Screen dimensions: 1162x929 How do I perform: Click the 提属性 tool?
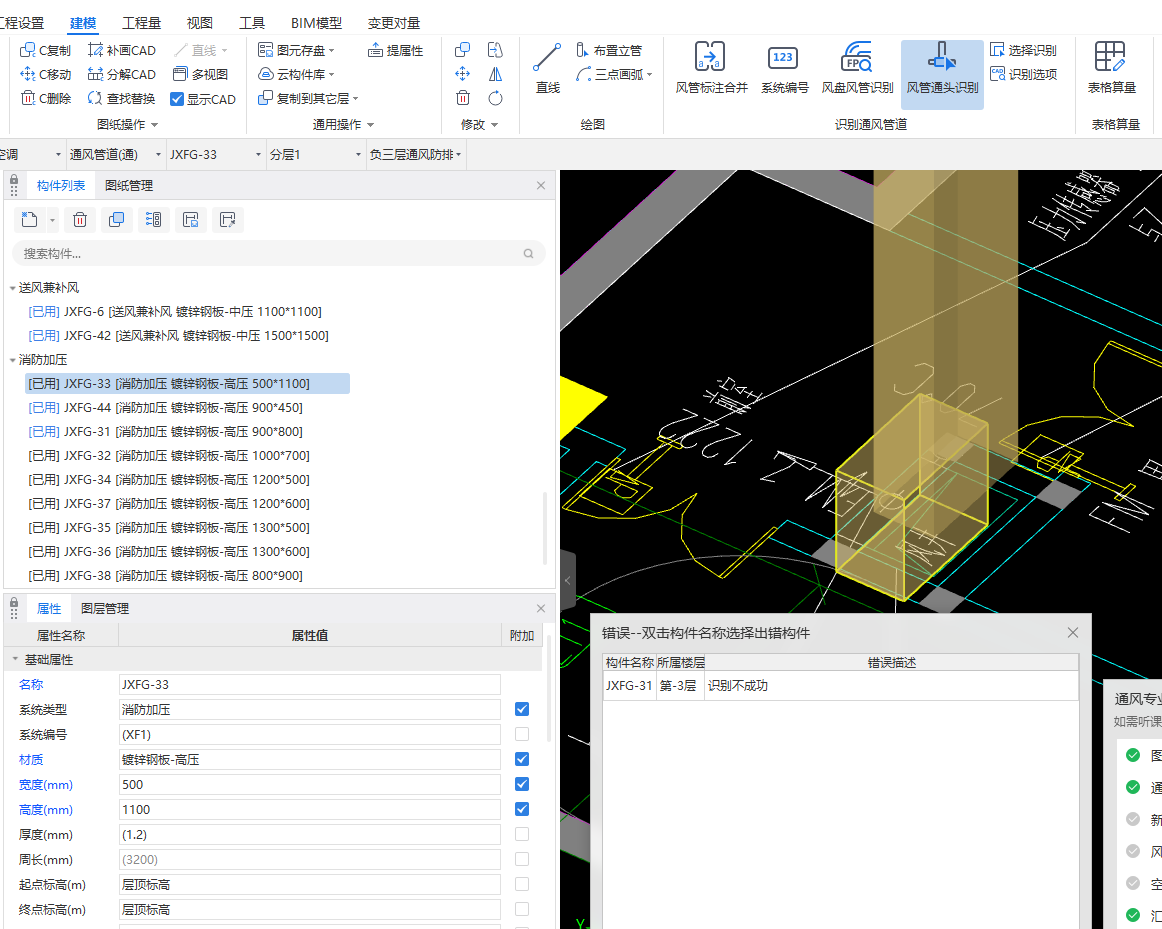[x=396, y=50]
